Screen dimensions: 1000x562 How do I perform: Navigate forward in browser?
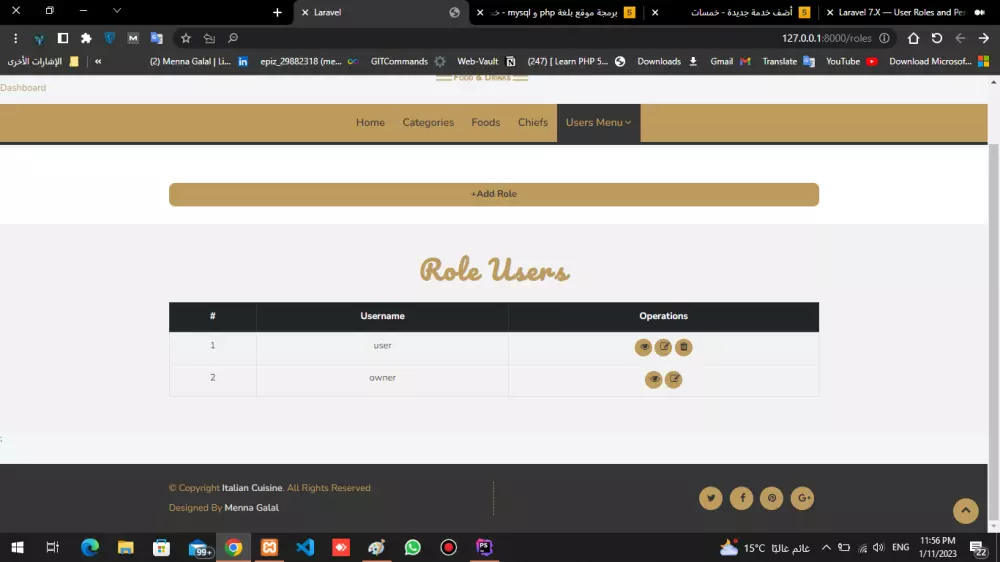(983, 38)
